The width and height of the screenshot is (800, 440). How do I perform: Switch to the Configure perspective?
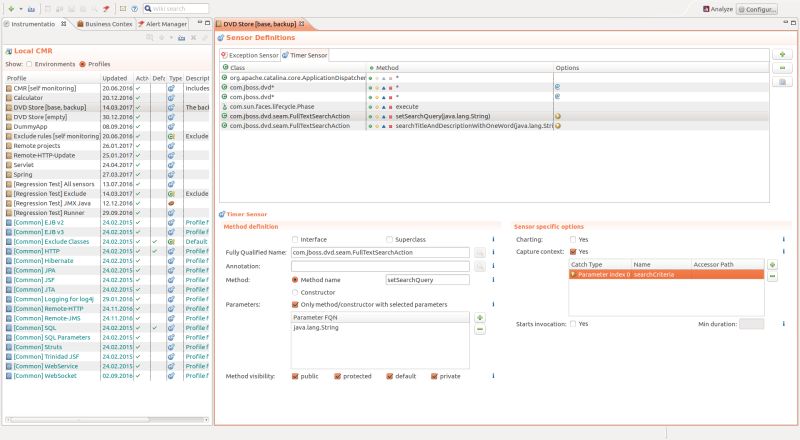(757, 9)
